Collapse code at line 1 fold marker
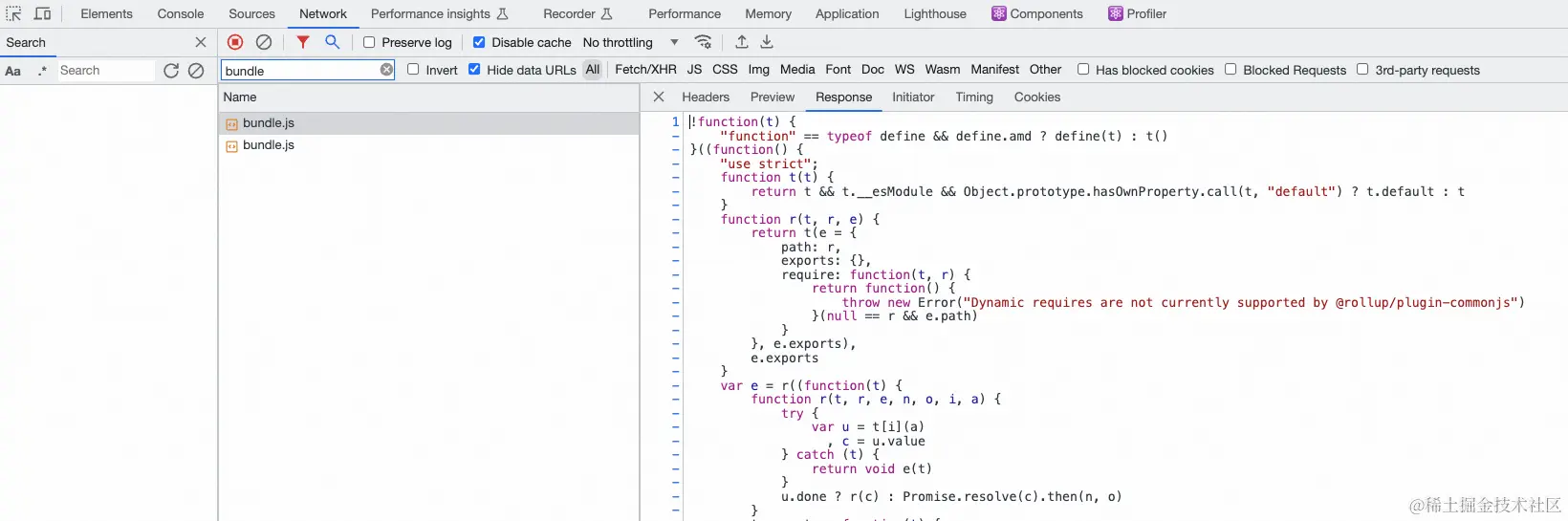This screenshot has height=521, width=1568. click(675, 121)
